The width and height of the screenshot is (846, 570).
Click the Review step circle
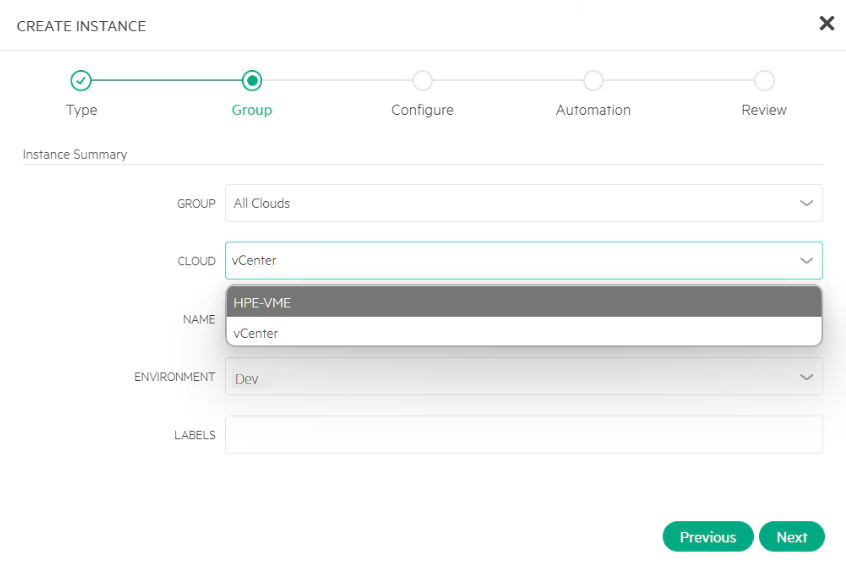764,80
